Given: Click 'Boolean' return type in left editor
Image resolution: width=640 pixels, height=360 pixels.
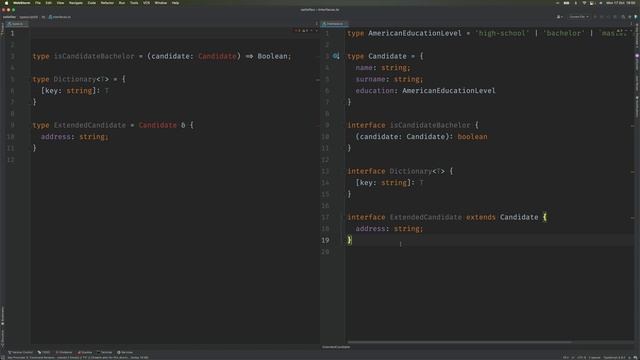Looking at the screenshot, I should (272, 56).
